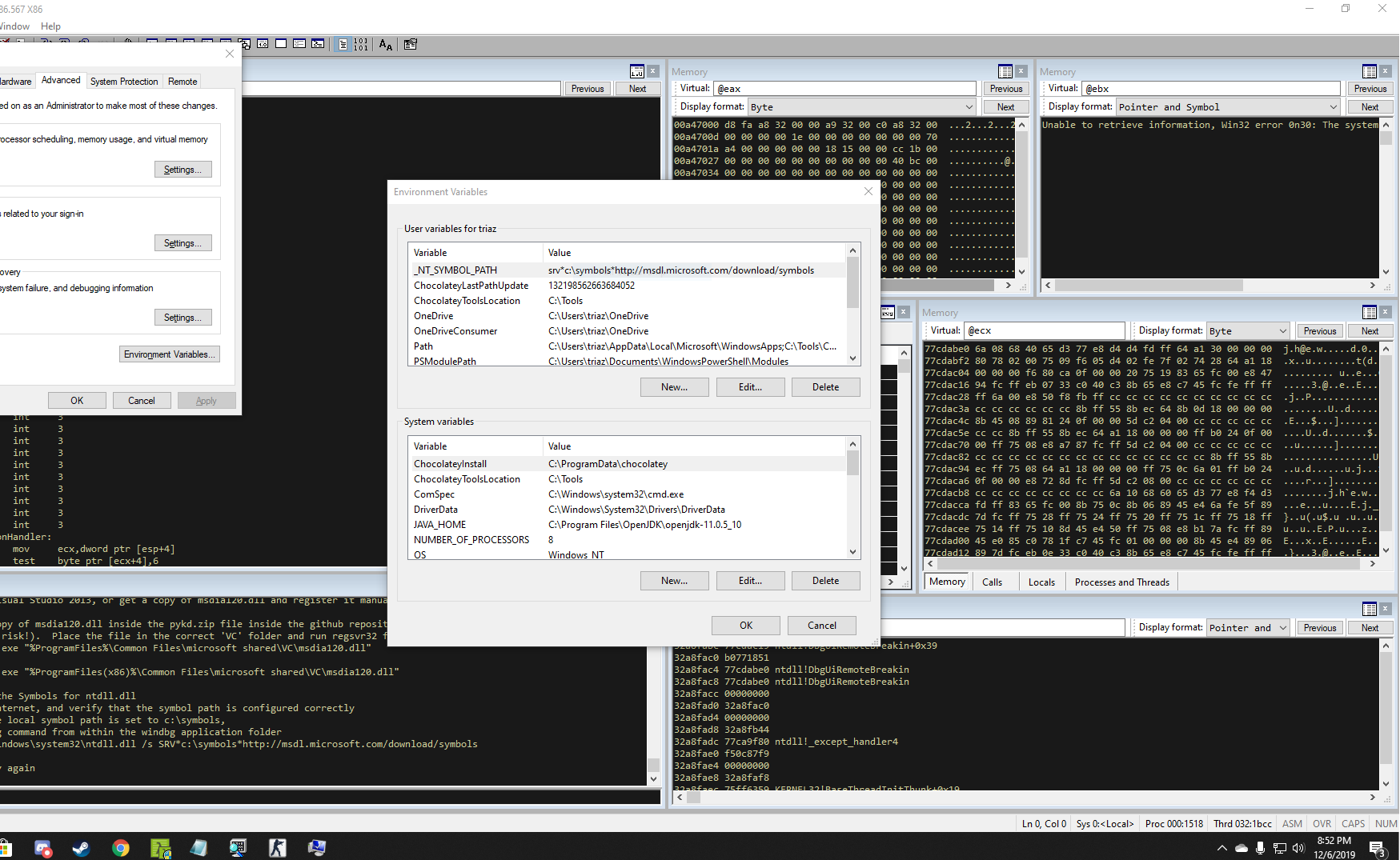Toggle the OVR overtype indicator in the status bar
Image resolution: width=1400 pixels, height=860 pixels.
pyautogui.click(x=1322, y=823)
